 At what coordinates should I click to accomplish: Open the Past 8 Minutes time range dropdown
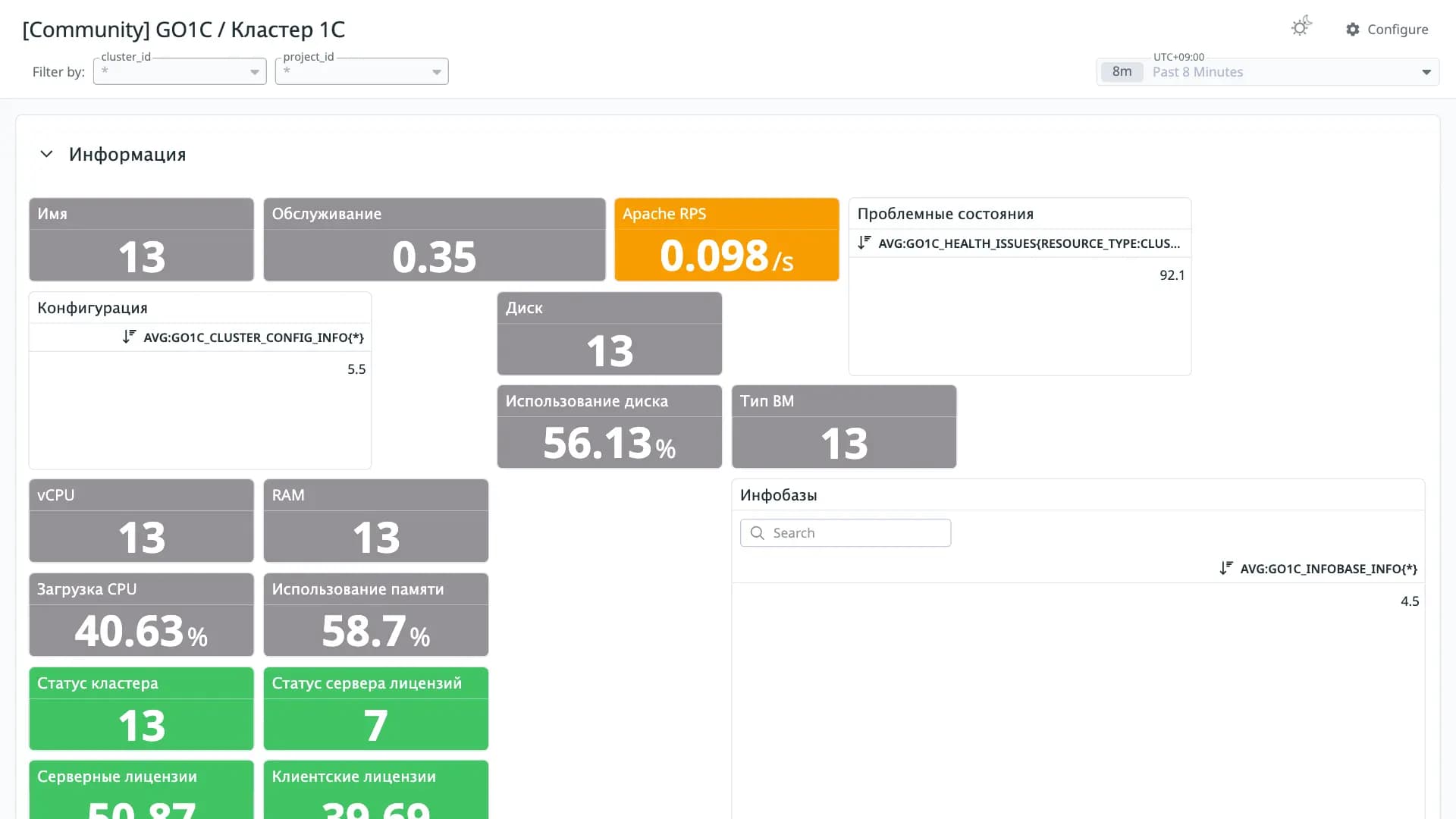click(1268, 72)
